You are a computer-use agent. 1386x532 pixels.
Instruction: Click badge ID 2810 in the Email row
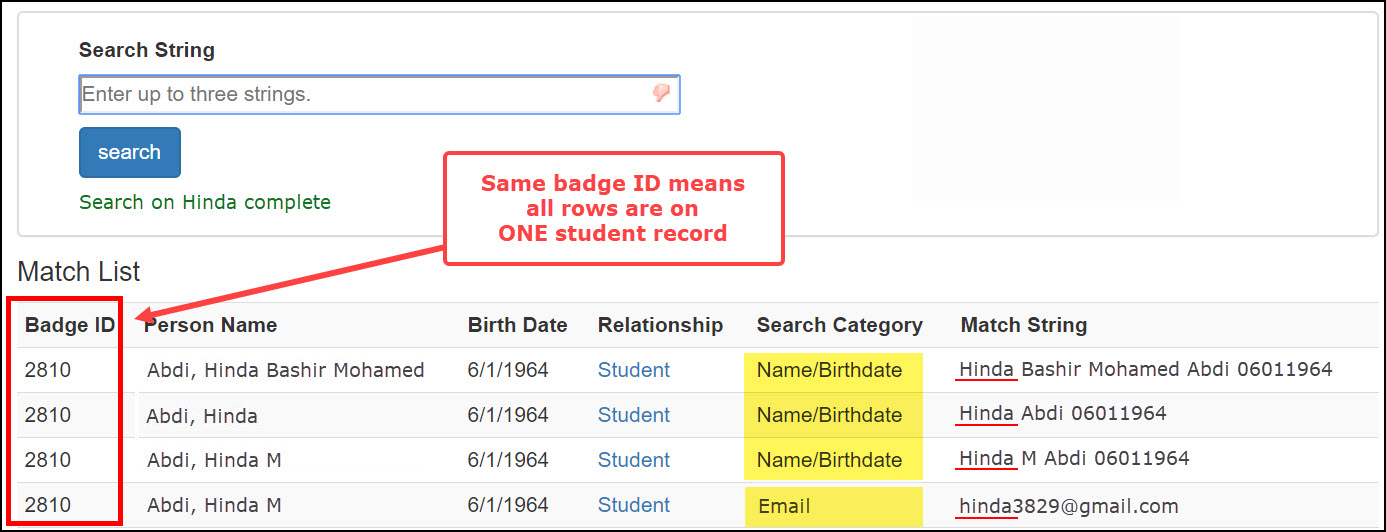click(x=48, y=506)
